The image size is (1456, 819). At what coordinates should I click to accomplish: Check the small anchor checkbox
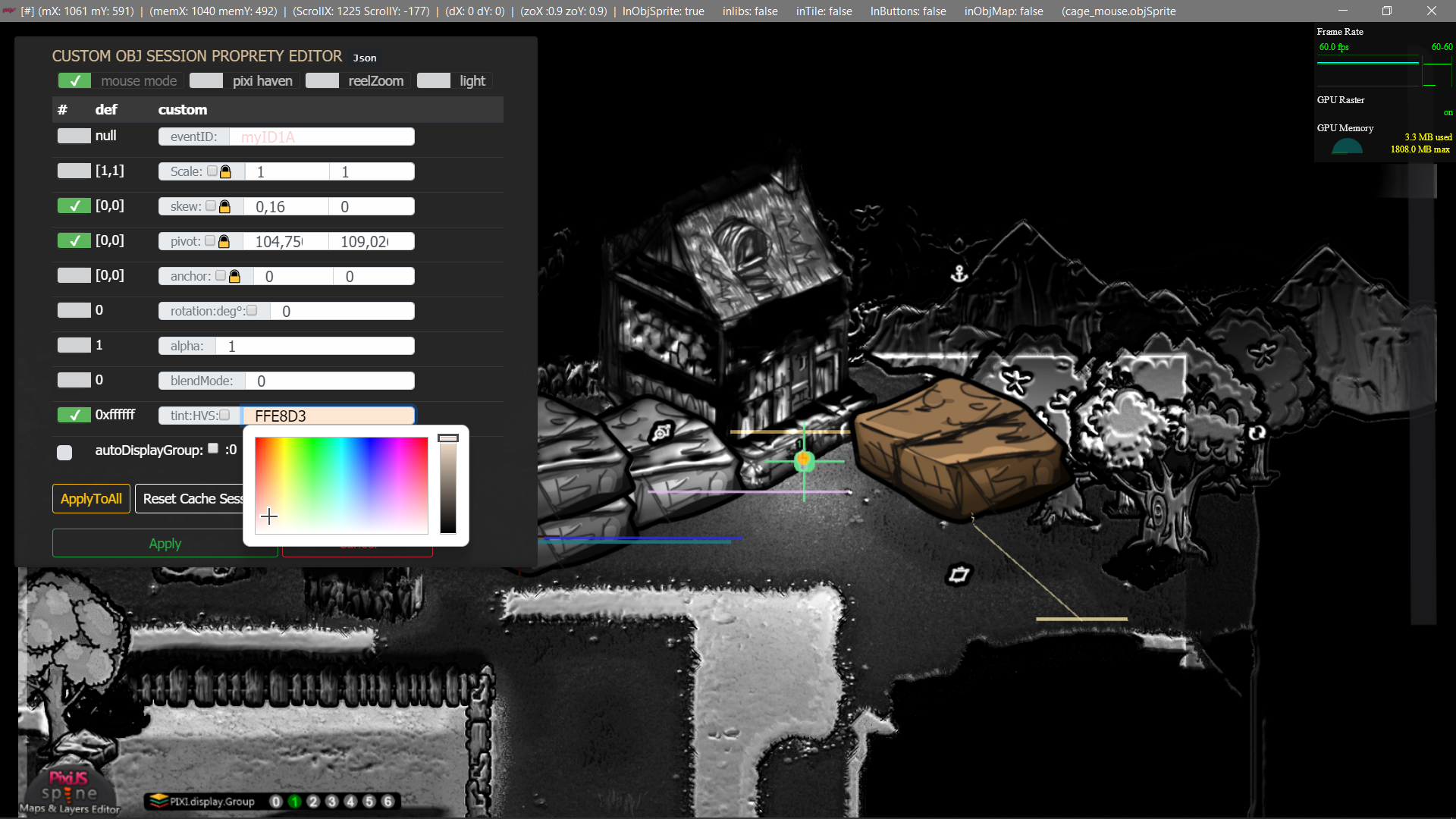pos(221,276)
